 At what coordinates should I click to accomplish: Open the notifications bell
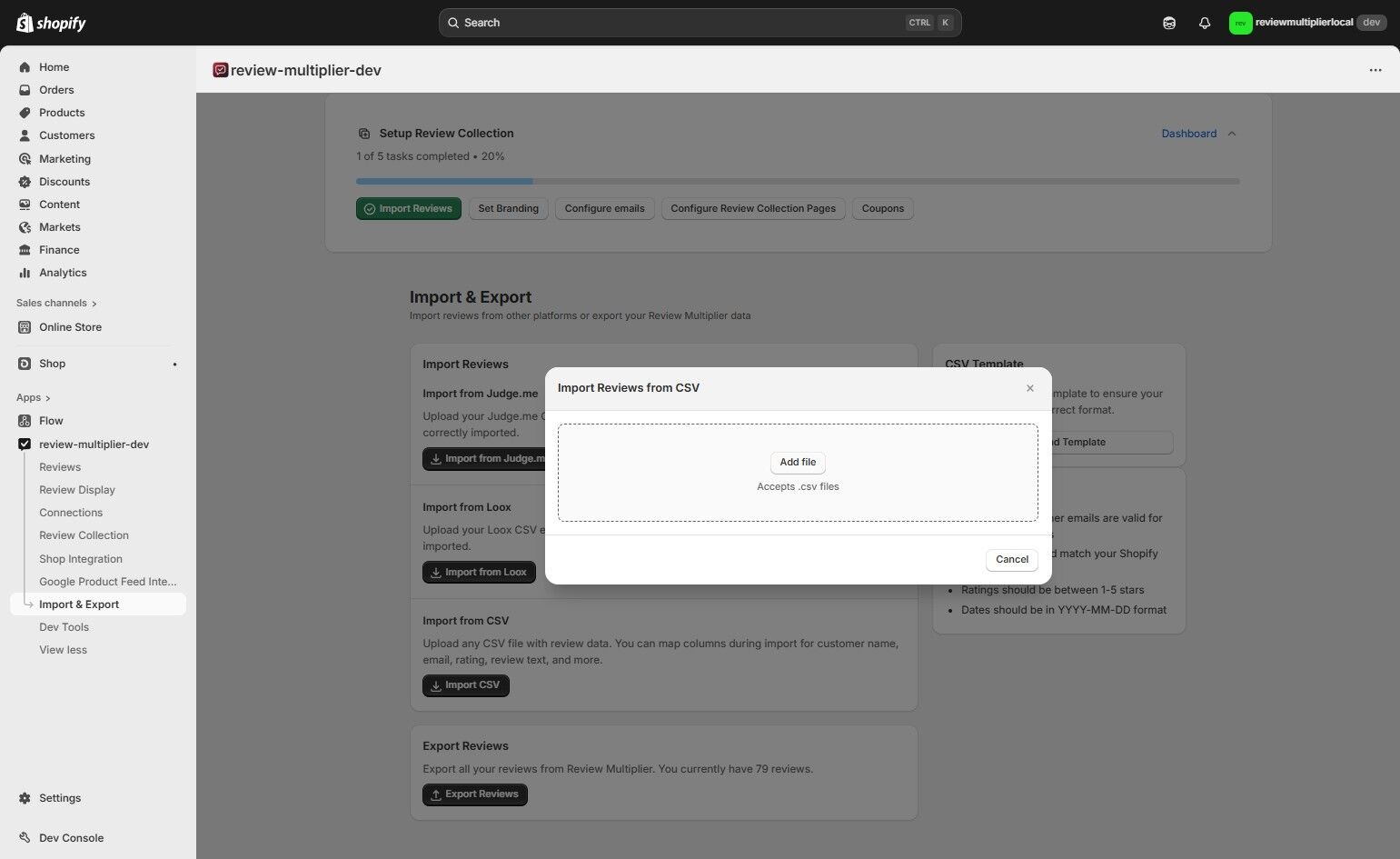(1205, 22)
